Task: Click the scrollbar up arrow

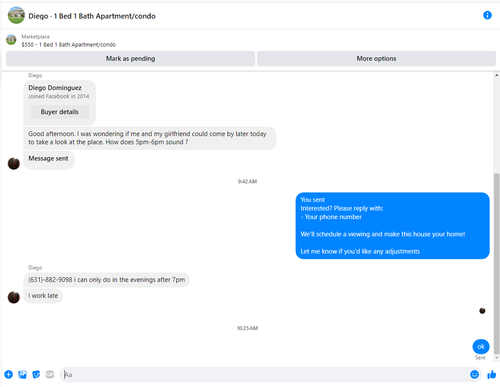Action: tap(497, 75)
